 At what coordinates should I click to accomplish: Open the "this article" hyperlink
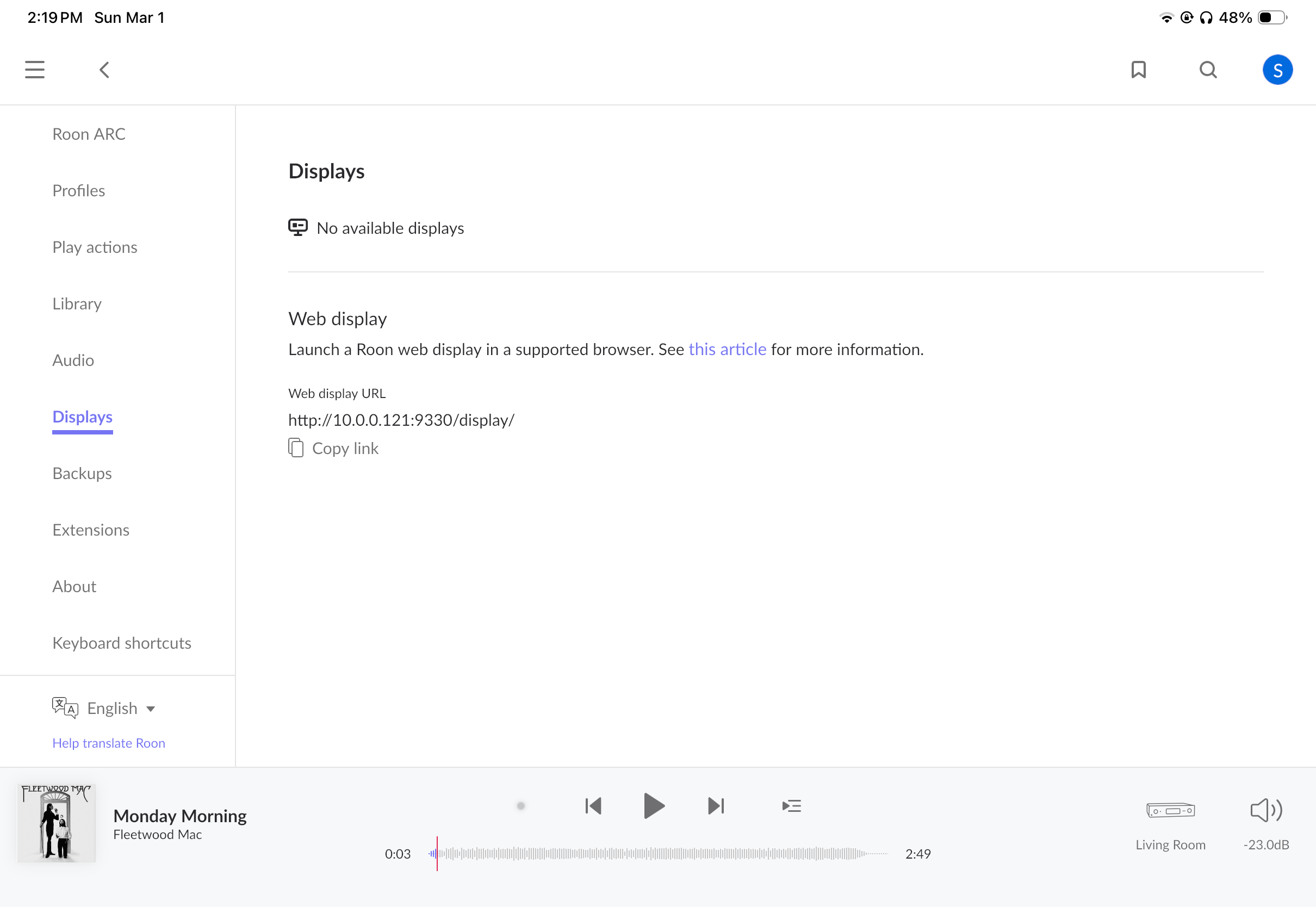(727, 350)
